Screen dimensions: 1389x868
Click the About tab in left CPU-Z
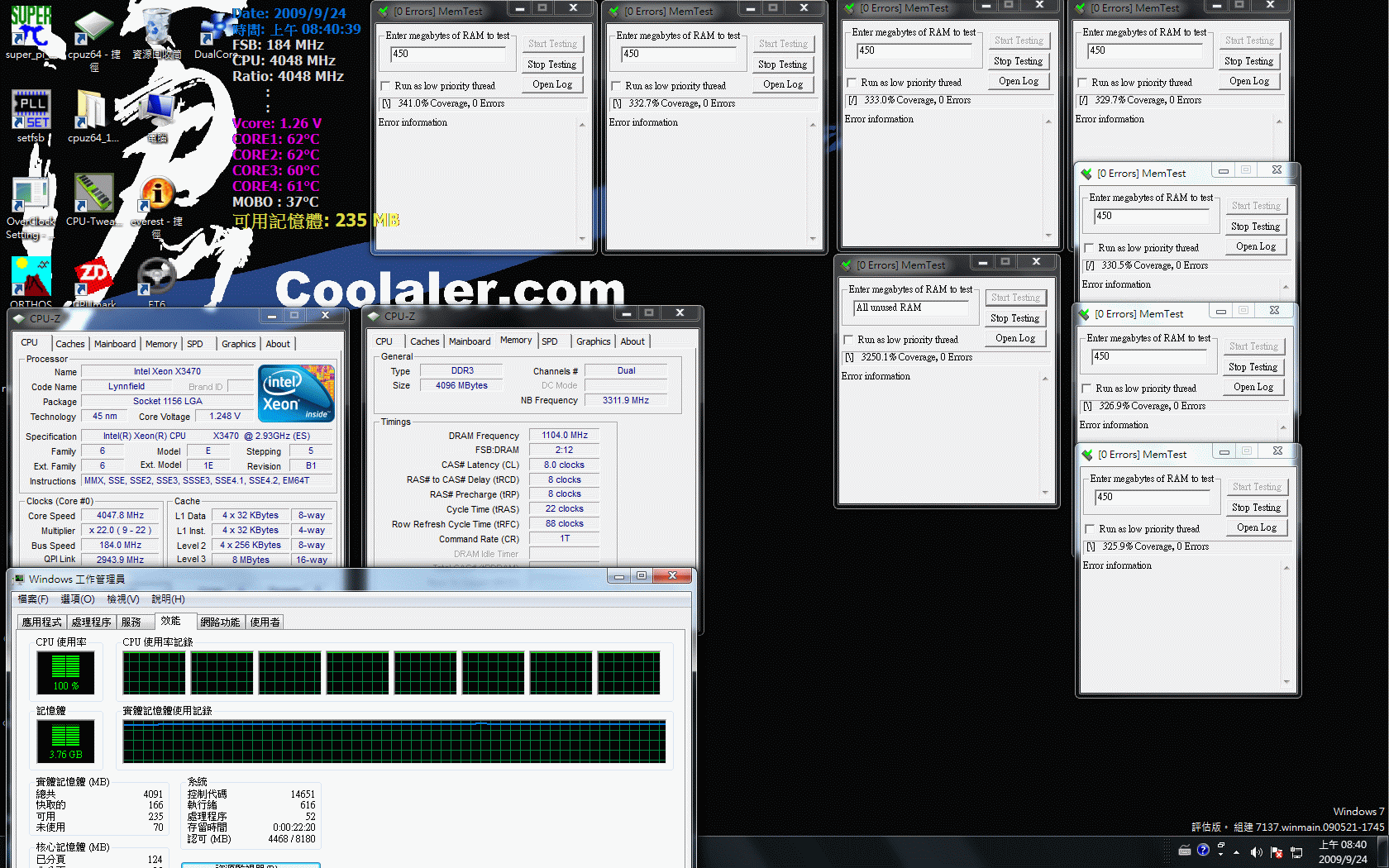(x=278, y=344)
